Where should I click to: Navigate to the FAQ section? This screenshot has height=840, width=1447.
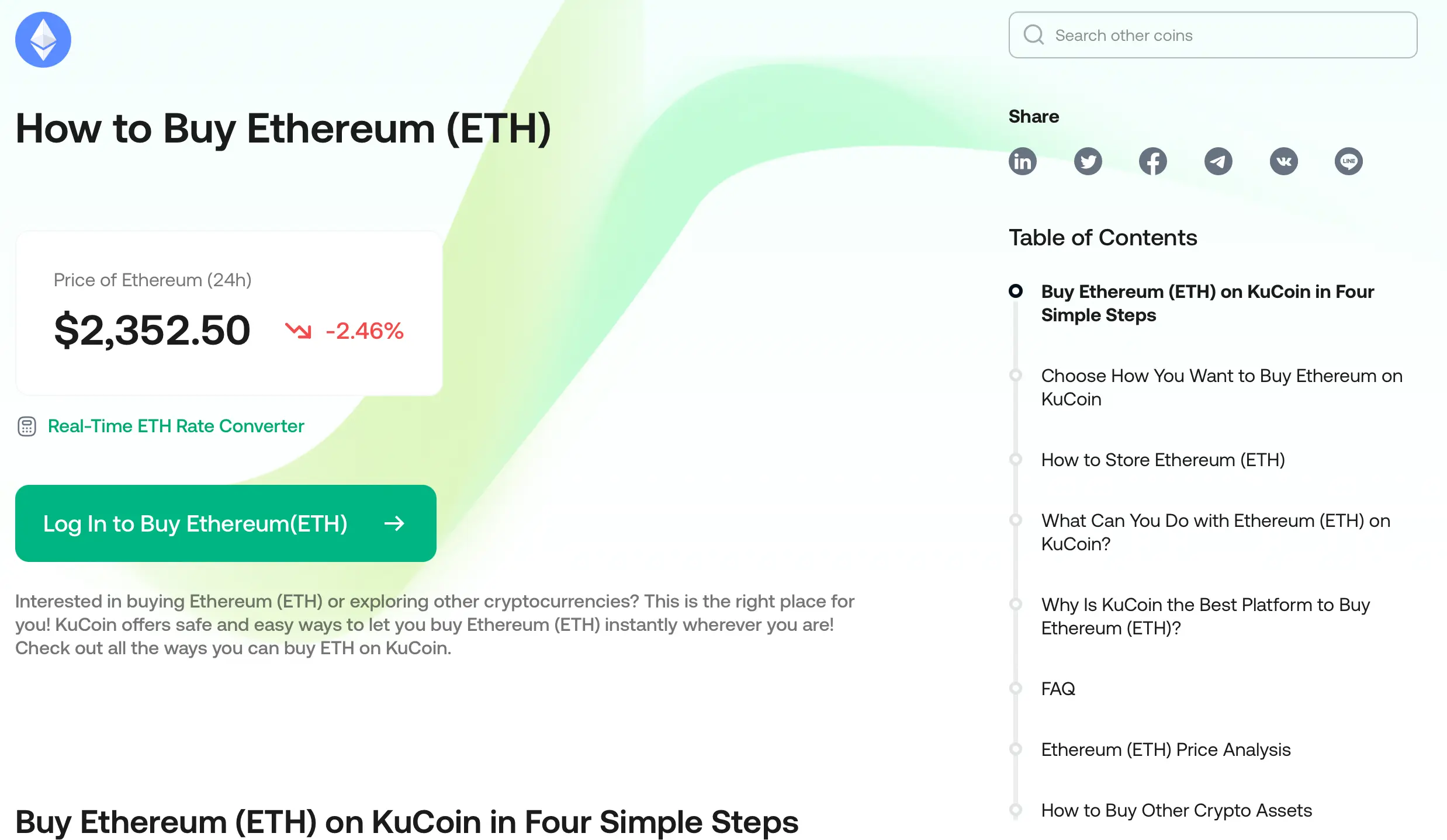point(1058,689)
